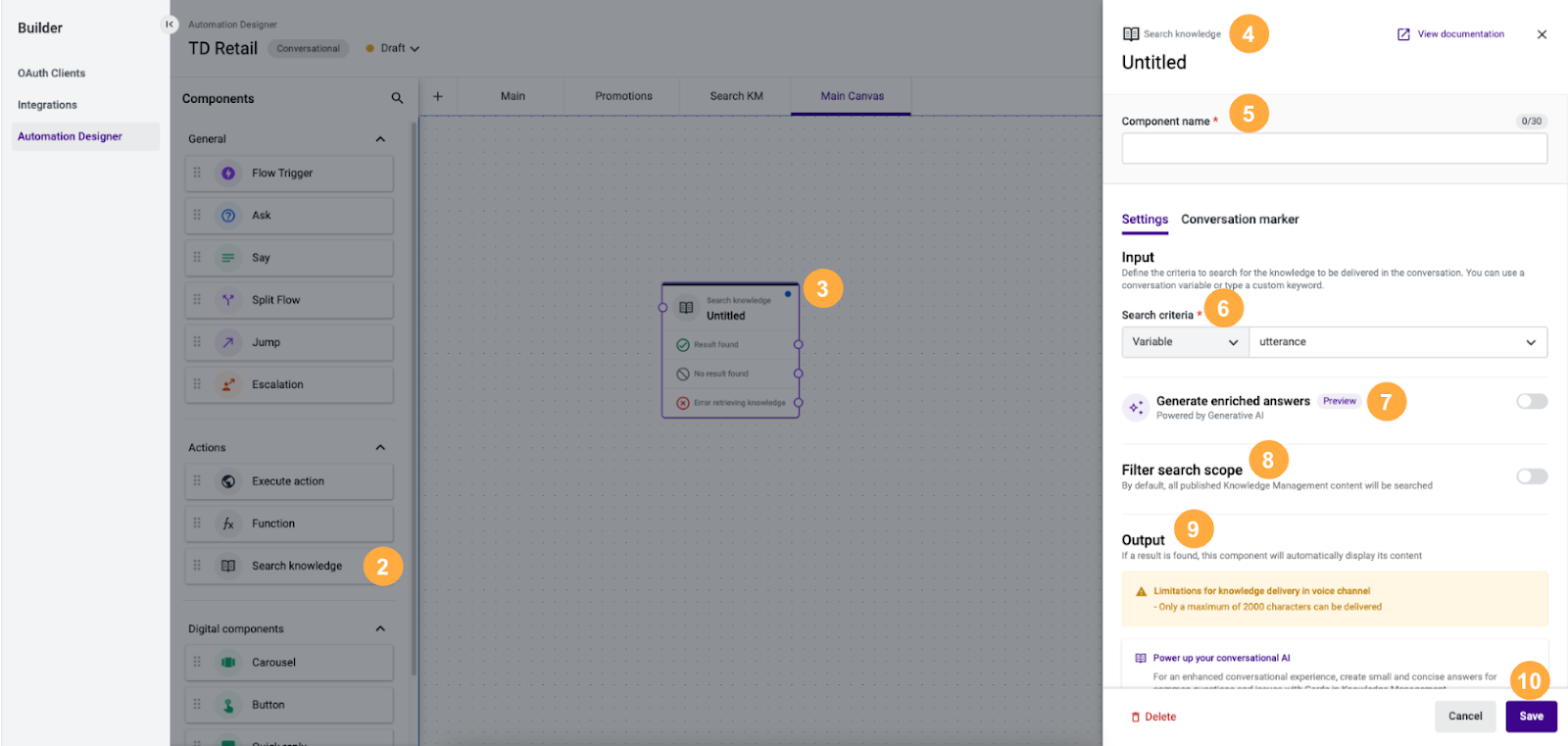Click the Cancel button
This screenshot has height=746, width=1568.
[x=1465, y=717]
